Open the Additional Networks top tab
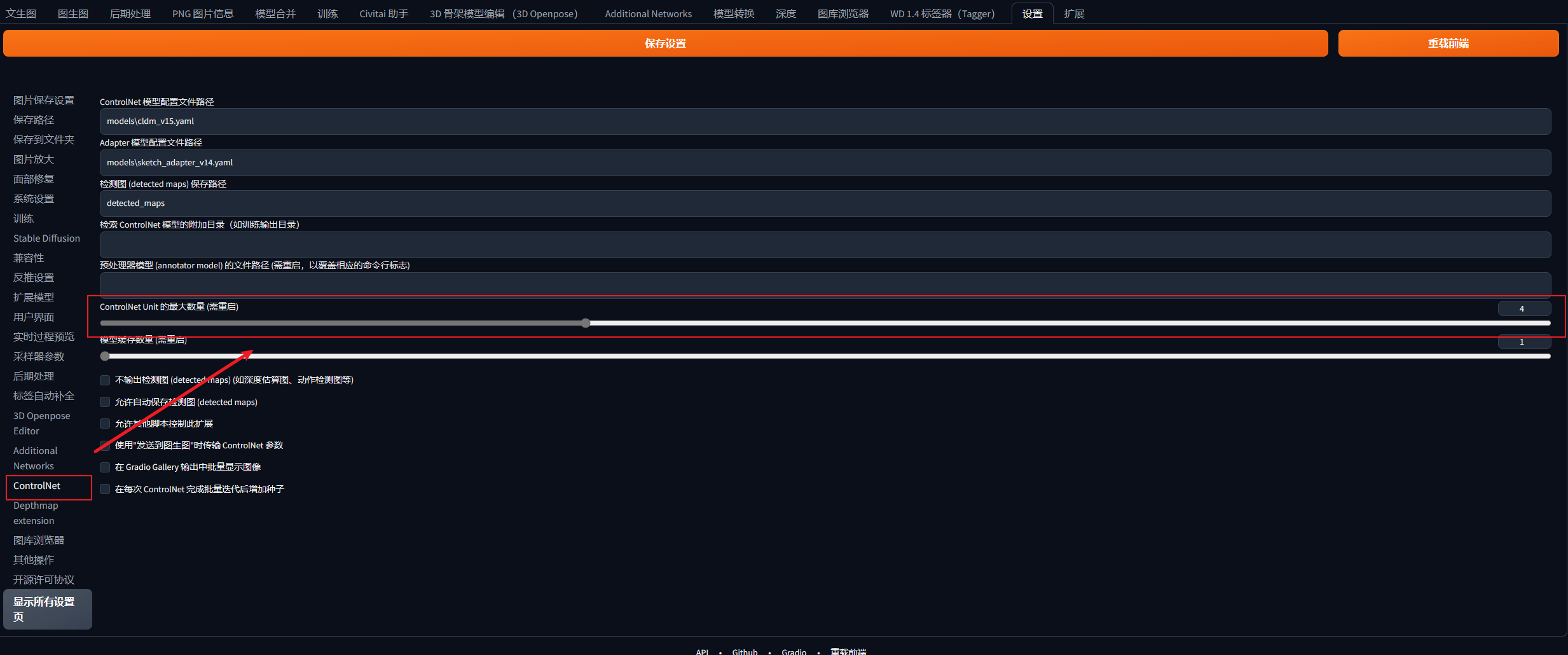1568x655 pixels. point(648,13)
